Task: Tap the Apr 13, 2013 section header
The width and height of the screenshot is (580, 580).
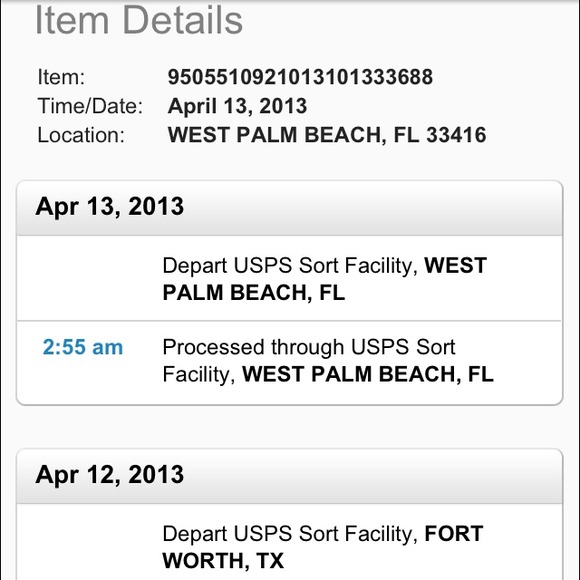Action: point(290,208)
